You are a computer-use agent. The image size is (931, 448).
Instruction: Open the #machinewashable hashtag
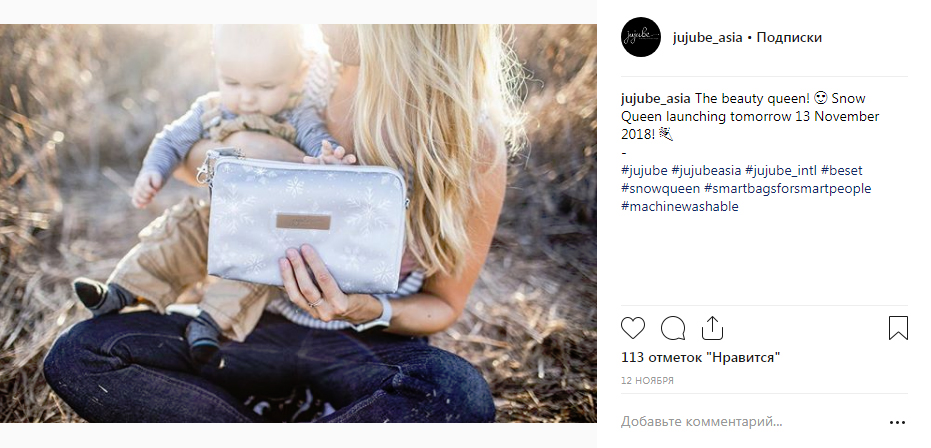tap(680, 206)
